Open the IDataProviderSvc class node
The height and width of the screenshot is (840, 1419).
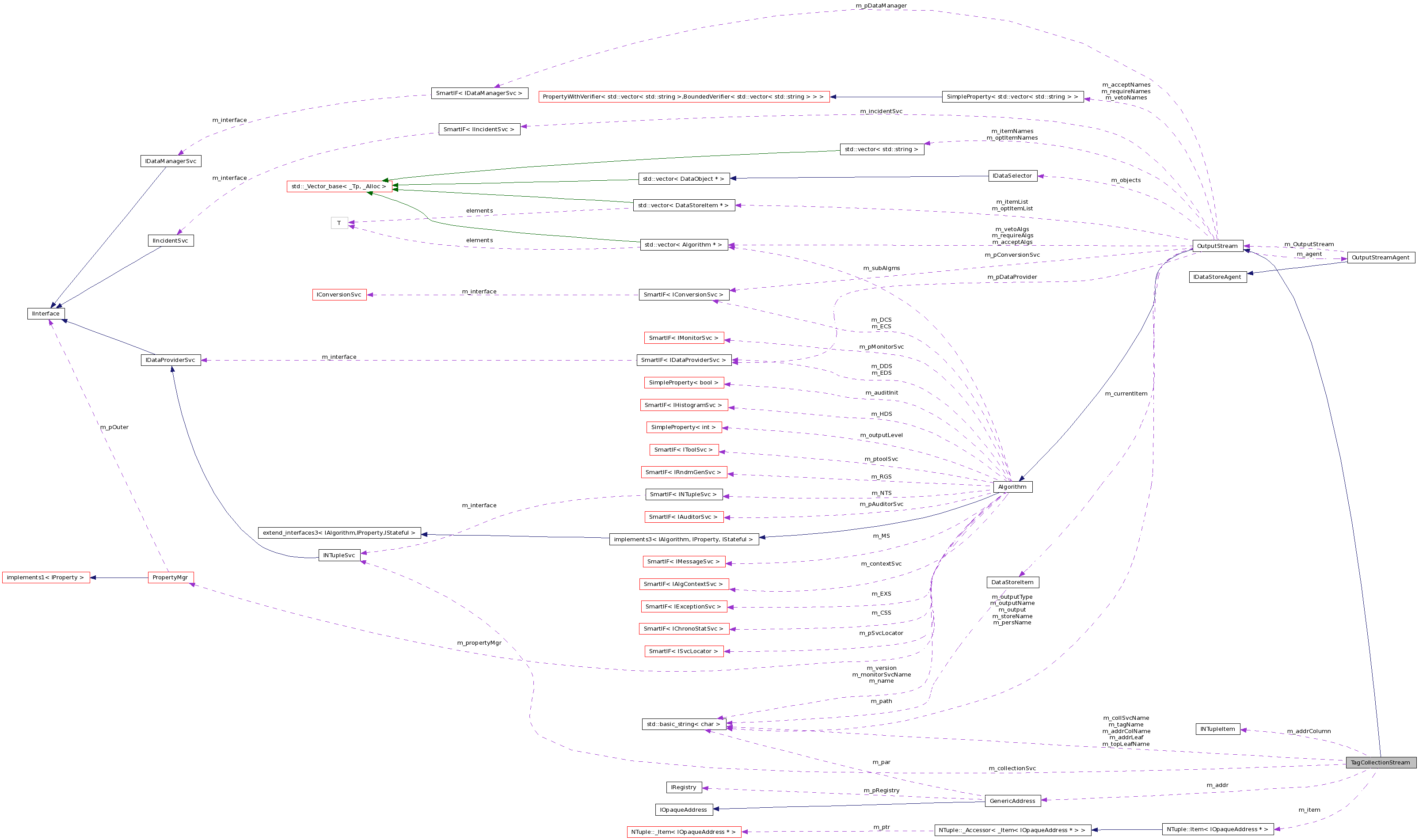click(171, 360)
